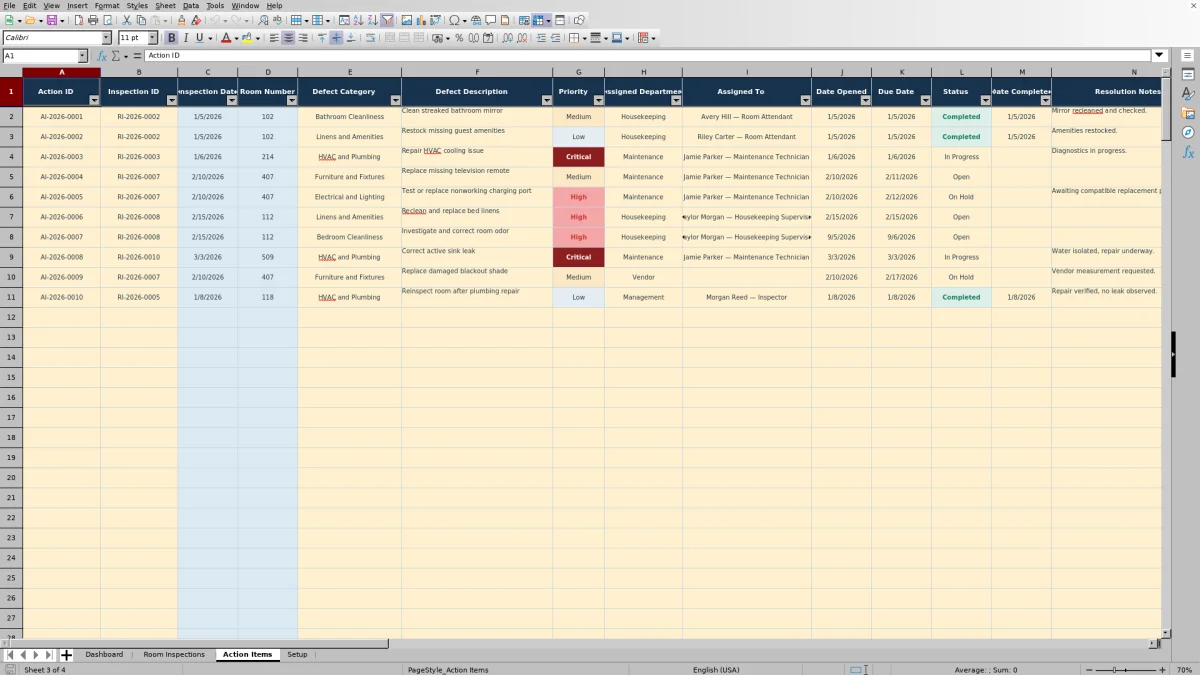Click the Spelling check icon
Viewport: 1200px width, 675px height.
pyautogui.click(x=277, y=20)
